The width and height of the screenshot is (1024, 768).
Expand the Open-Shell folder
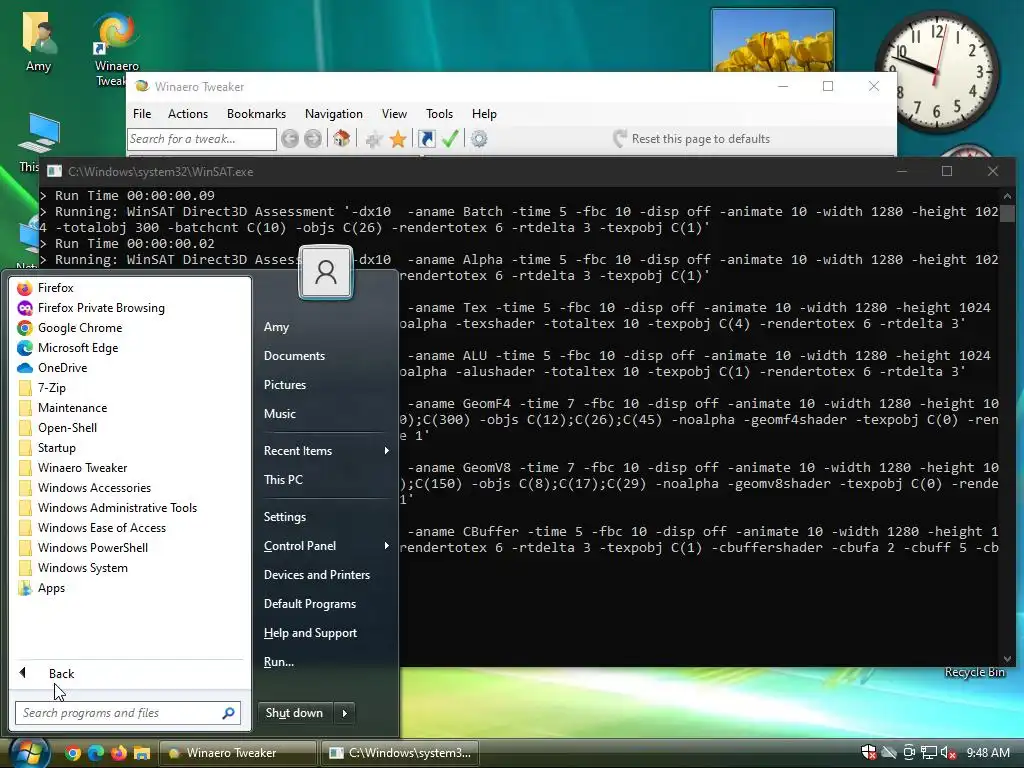pos(131,428)
